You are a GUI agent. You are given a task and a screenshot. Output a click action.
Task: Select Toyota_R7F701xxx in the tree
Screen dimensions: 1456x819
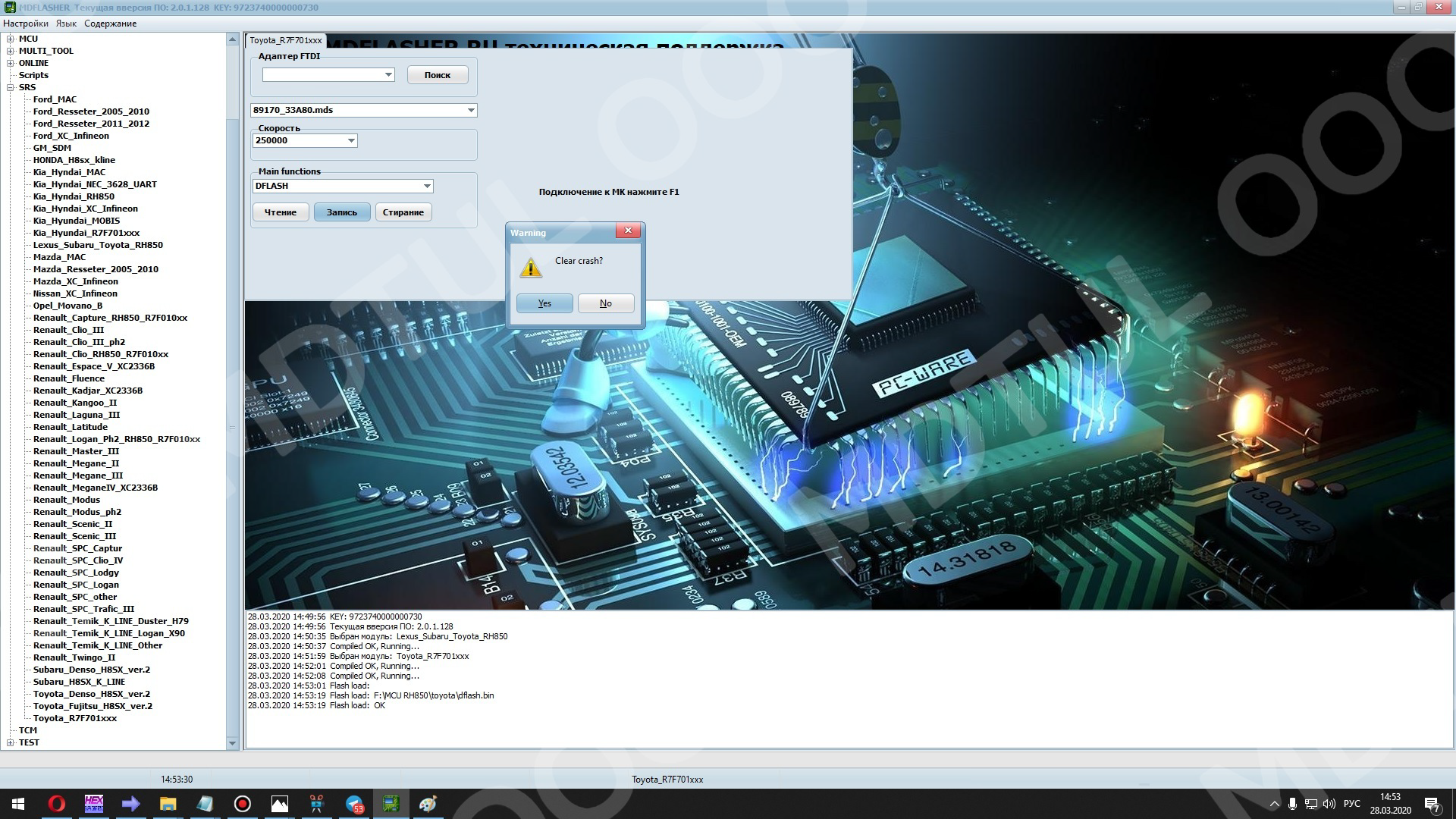75,718
